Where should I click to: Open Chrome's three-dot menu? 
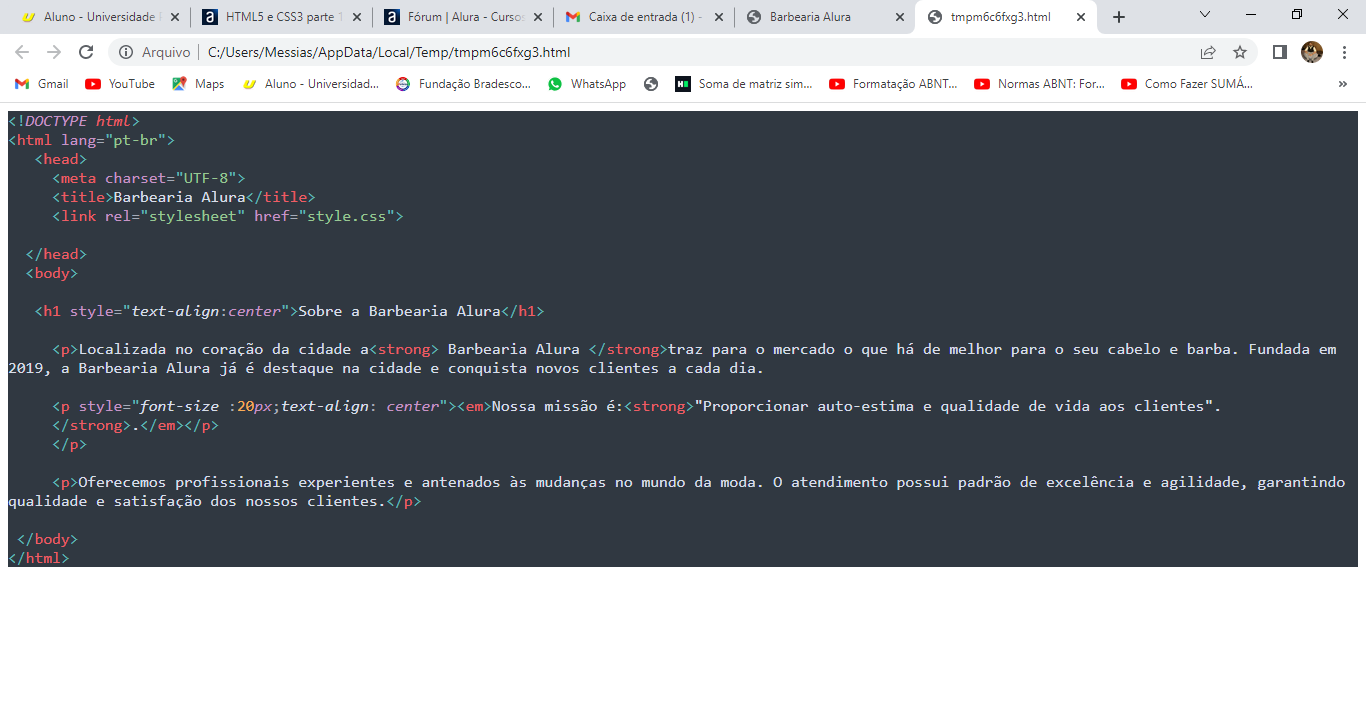click(1345, 52)
